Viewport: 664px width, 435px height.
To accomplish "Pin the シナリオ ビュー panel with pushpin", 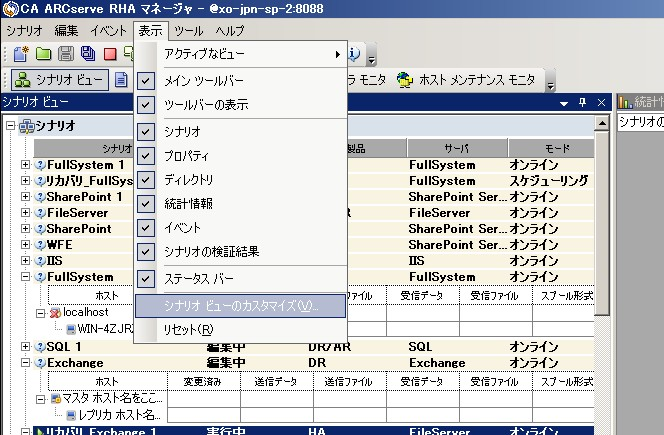I will click(x=583, y=102).
